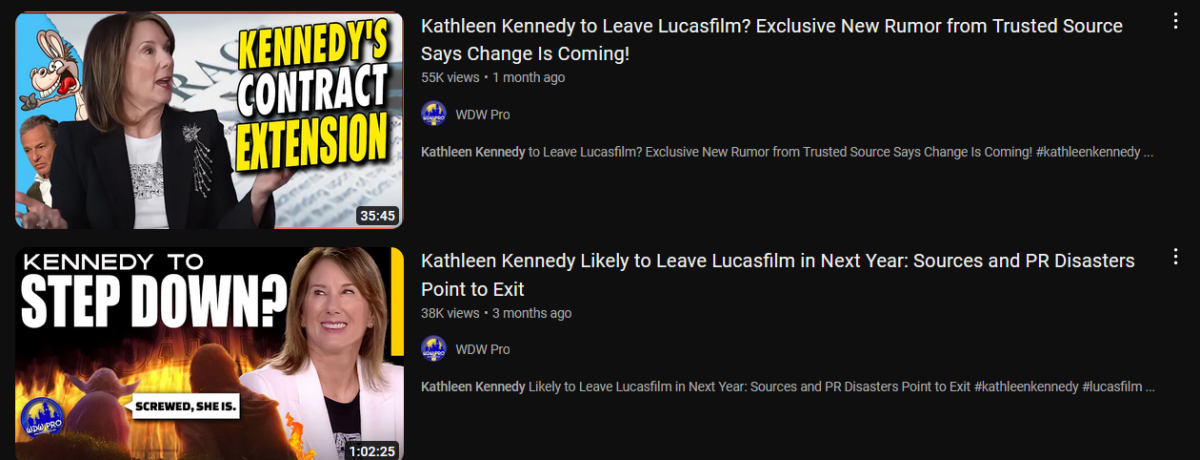
Task: Open 'Kennedy Likely to Leave Lucasfilm' video title
Action: [777, 275]
